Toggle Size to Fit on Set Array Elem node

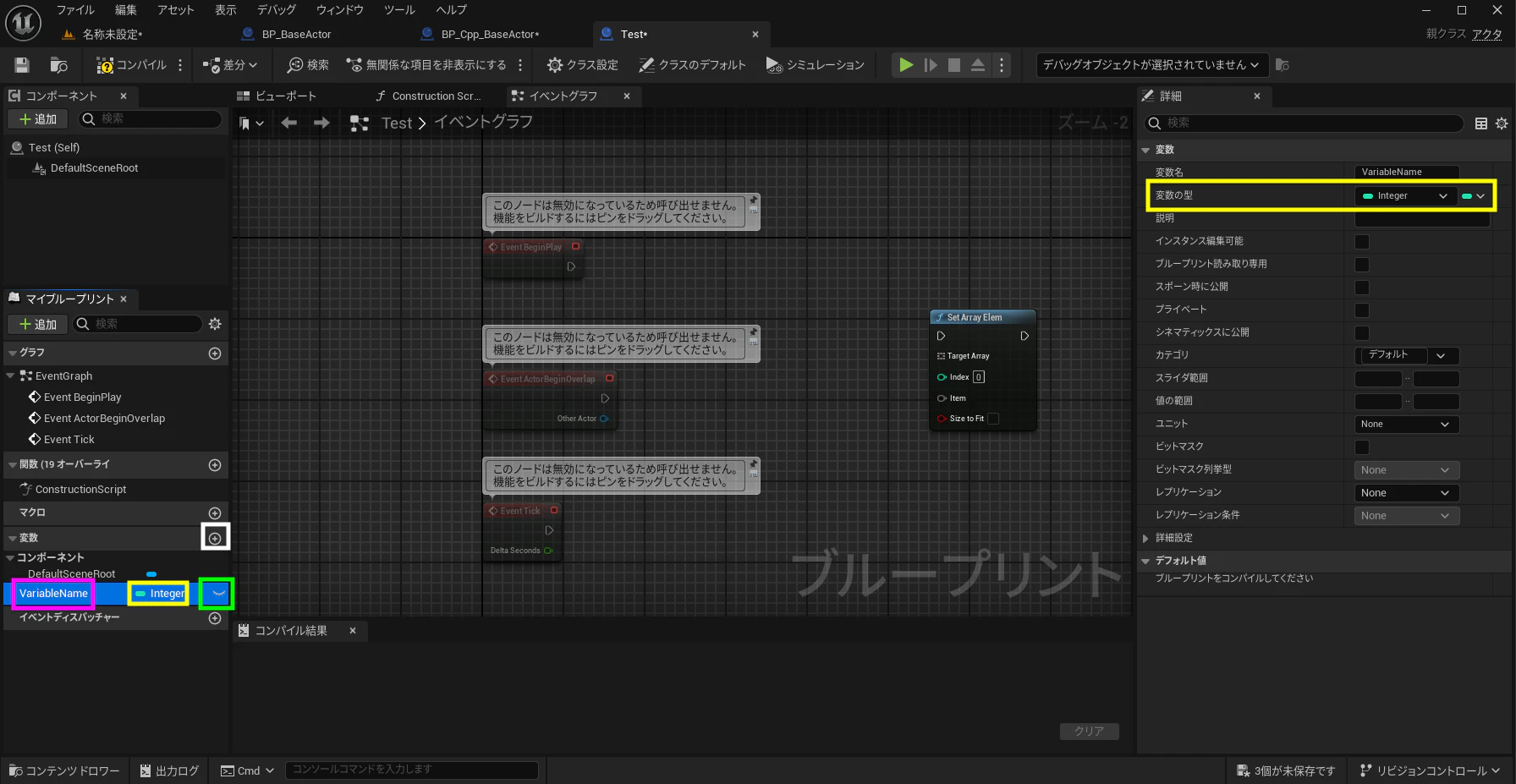point(993,419)
